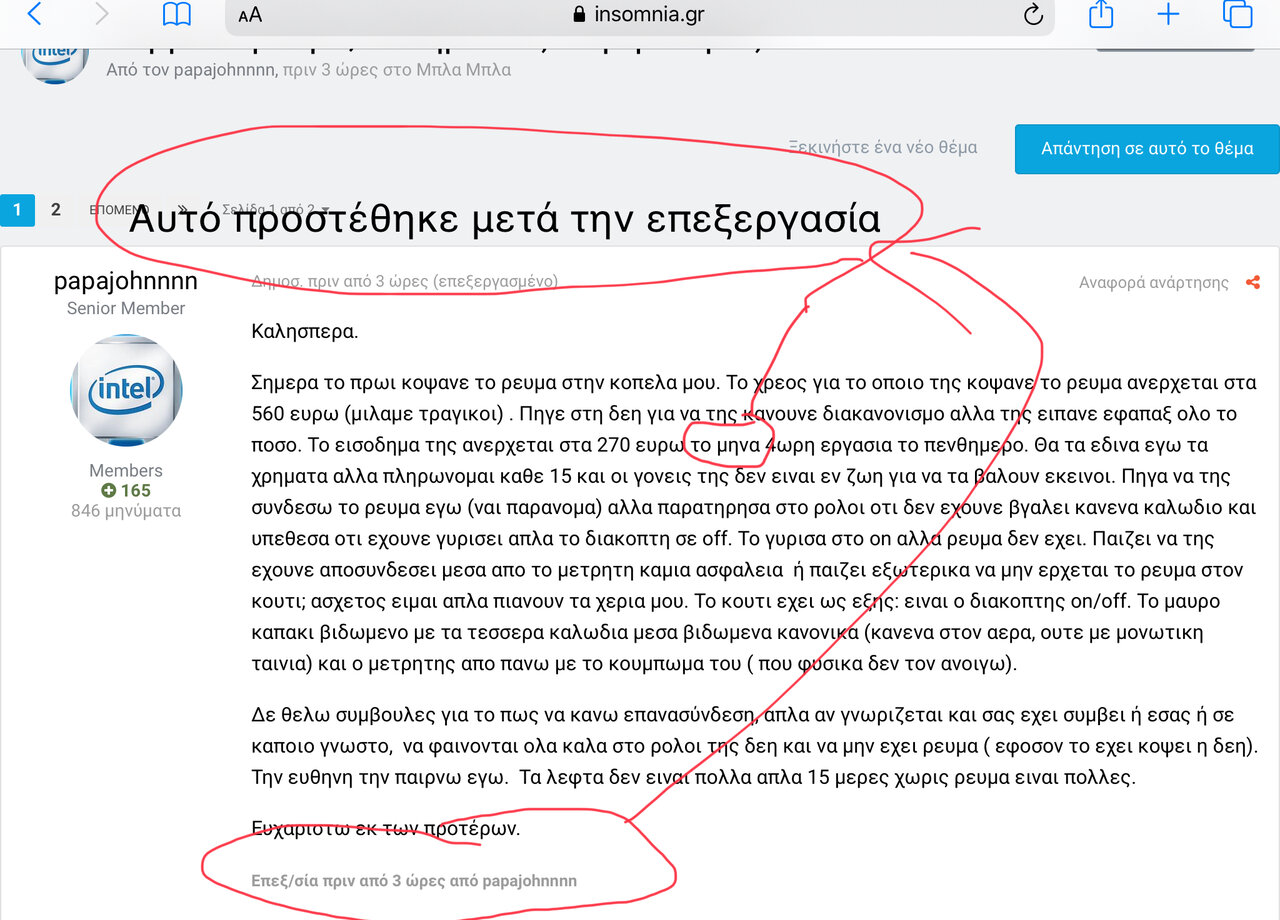The width and height of the screenshot is (1280, 920).
Task: Select the insomnia.gr address bar
Action: (640, 15)
